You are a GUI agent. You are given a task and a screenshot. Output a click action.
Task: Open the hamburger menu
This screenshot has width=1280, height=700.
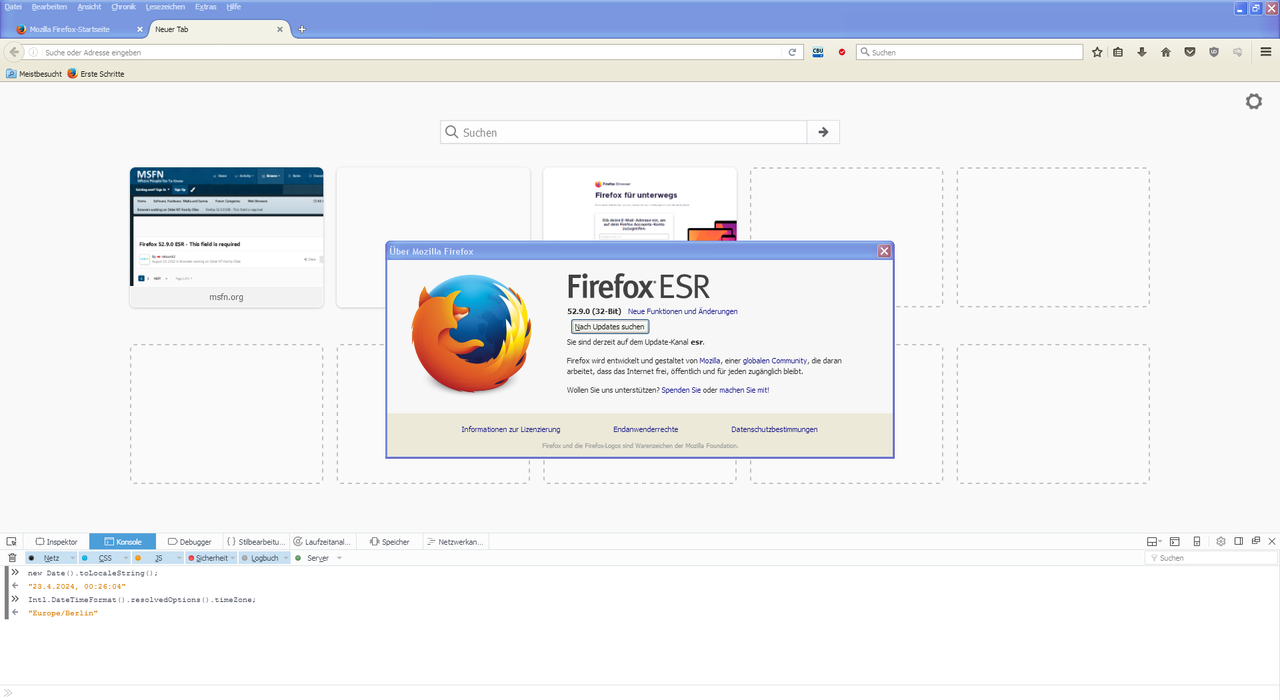click(1266, 52)
